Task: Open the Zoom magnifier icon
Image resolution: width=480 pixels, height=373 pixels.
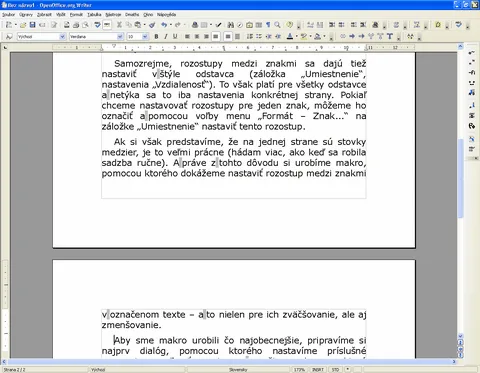Action: coord(277,25)
